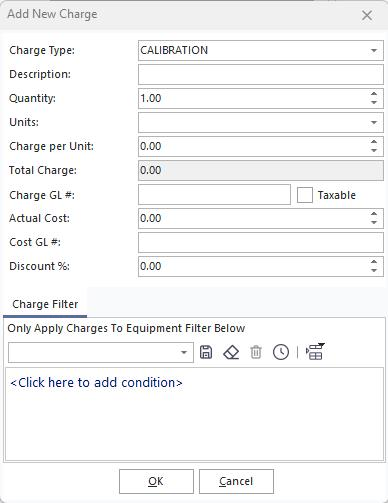
Task: Focus the Description input field
Action: (x=261, y=74)
